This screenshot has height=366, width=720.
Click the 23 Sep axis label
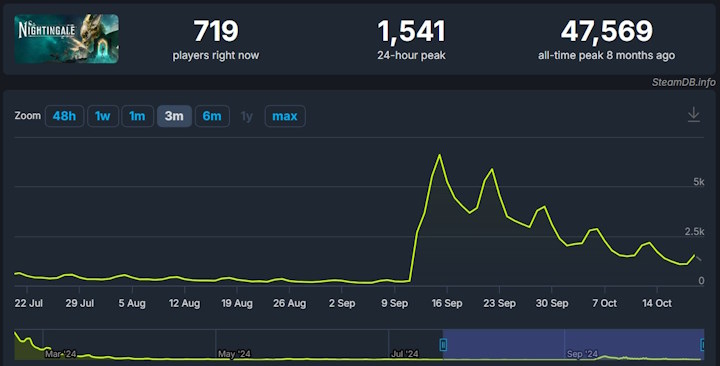pyautogui.click(x=500, y=303)
